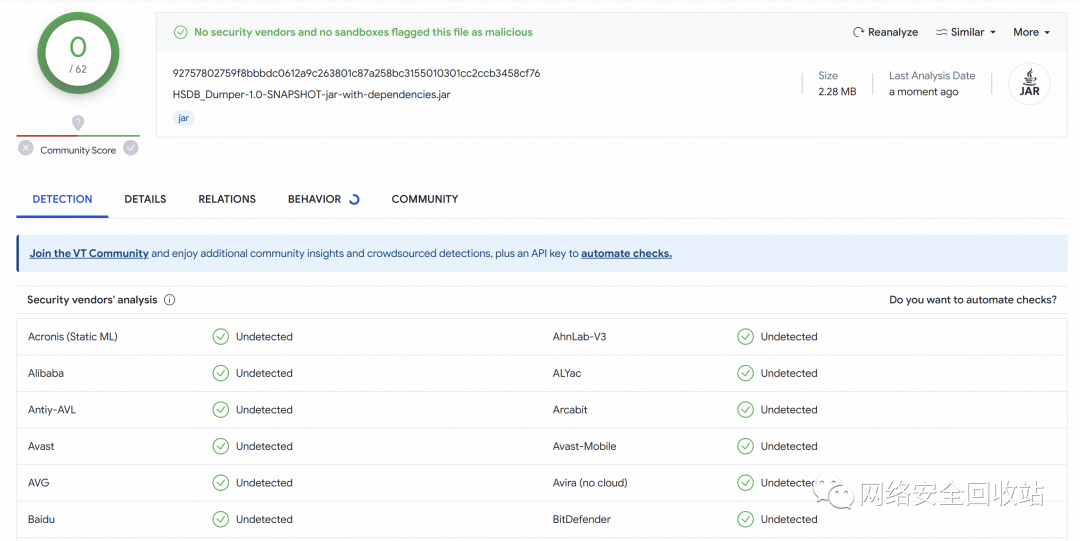Click the Avira (no cloud) vendor name
The height and width of the screenshot is (541, 1080).
pyautogui.click(x=590, y=483)
